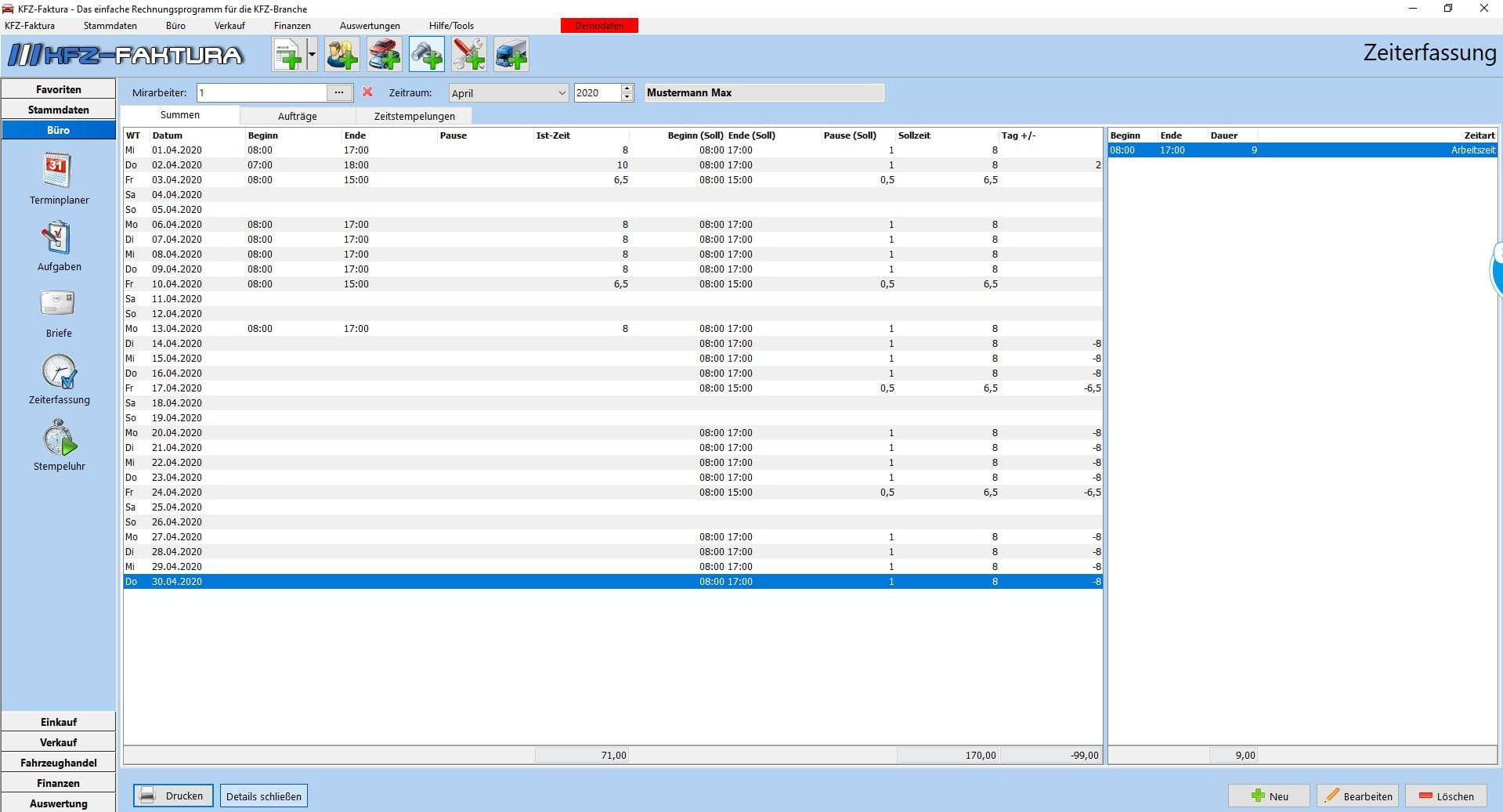
Task: Click the add vehicle icon with cars
Action: [x=385, y=55]
